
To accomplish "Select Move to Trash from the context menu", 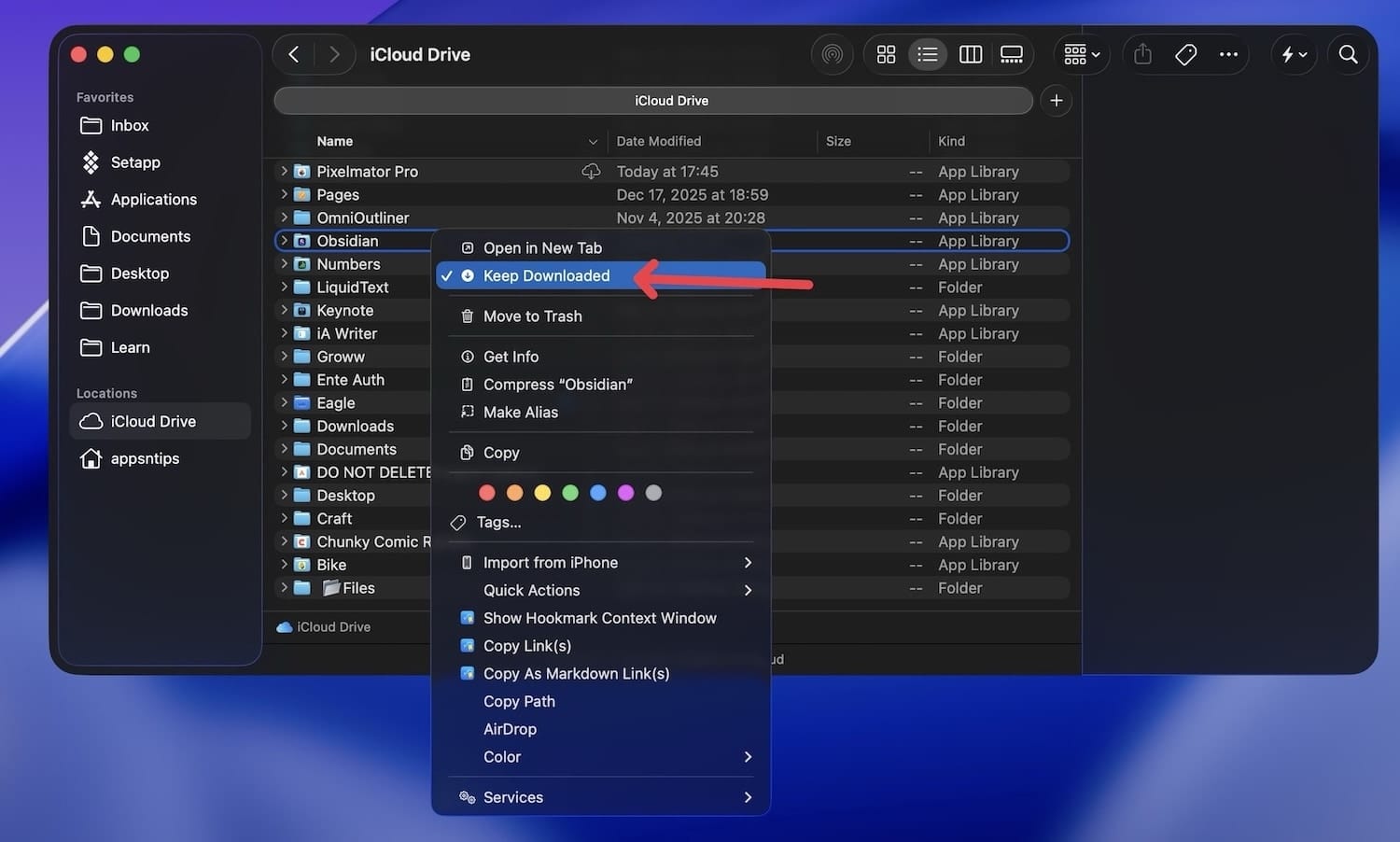I will tap(532, 316).
